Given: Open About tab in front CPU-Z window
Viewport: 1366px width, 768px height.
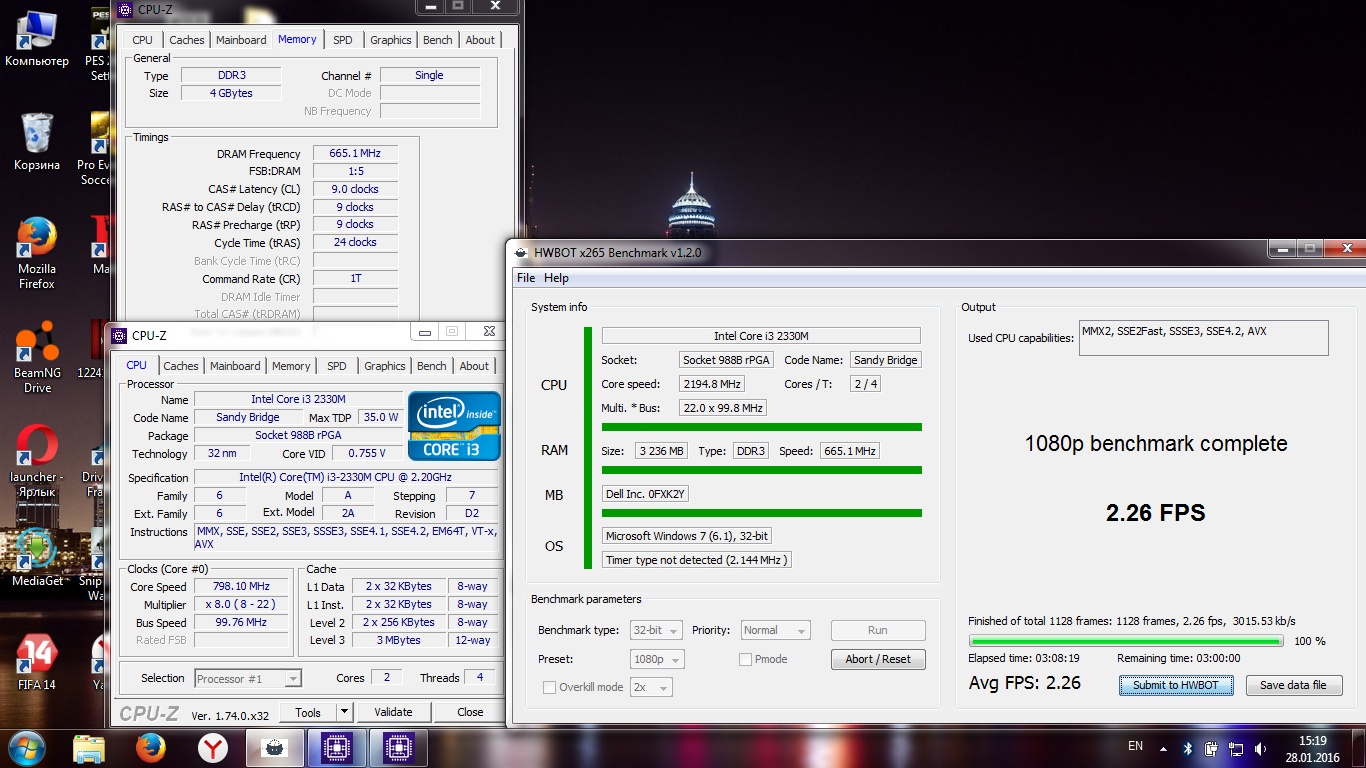Looking at the screenshot, I should [x=474, y=366].
